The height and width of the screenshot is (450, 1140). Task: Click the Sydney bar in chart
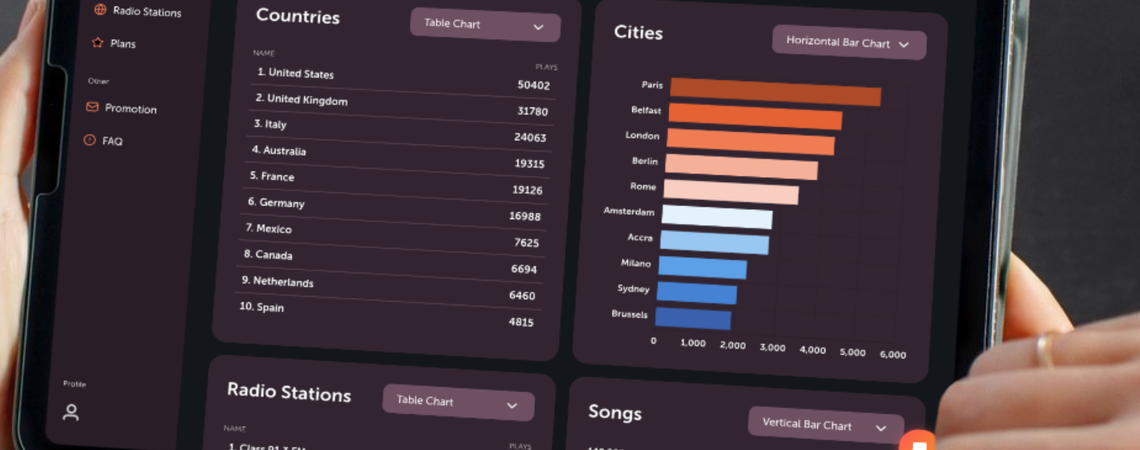pyautogui.click(x=697, y=292)
